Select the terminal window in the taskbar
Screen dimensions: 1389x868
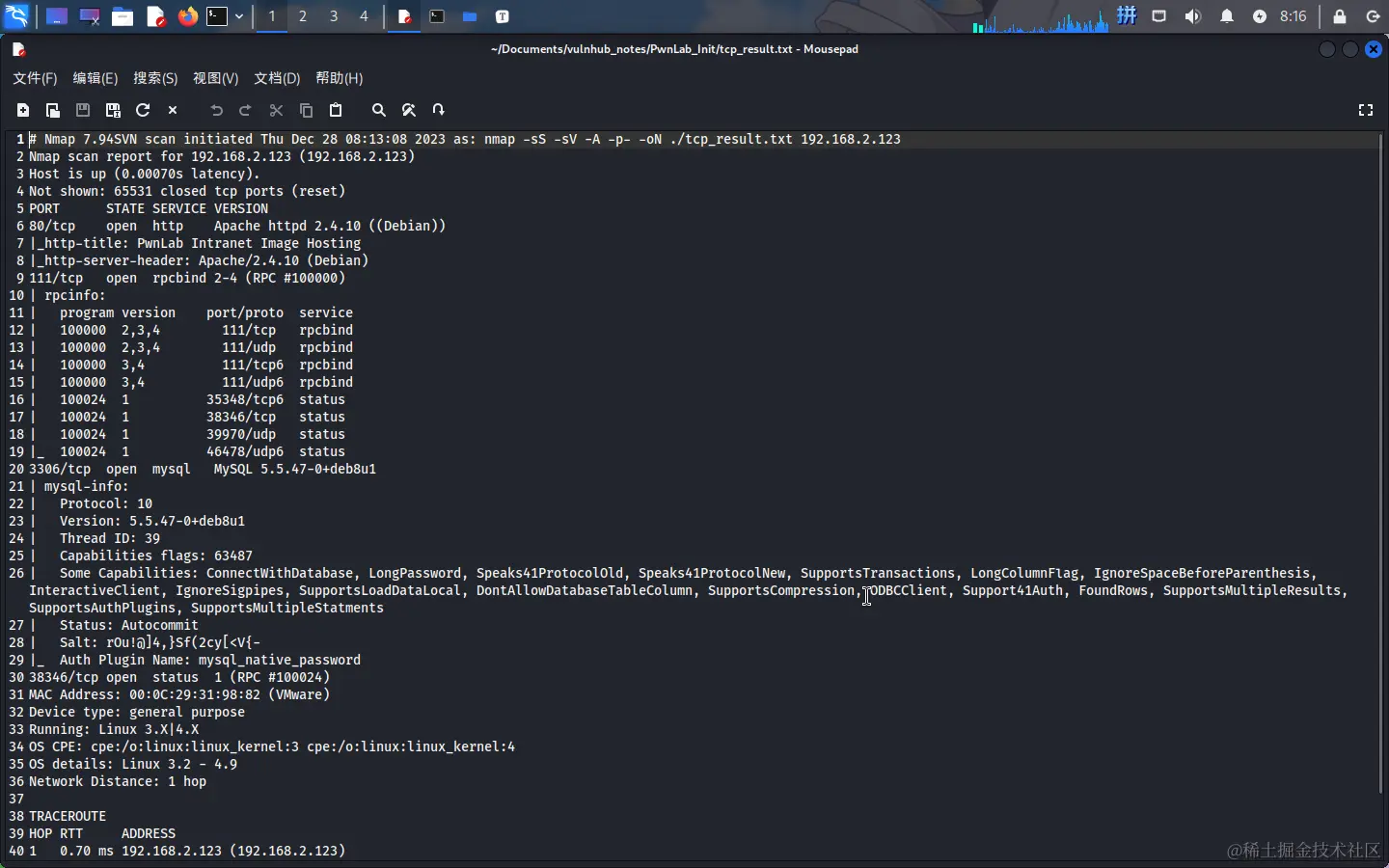(x=437, y=16)
